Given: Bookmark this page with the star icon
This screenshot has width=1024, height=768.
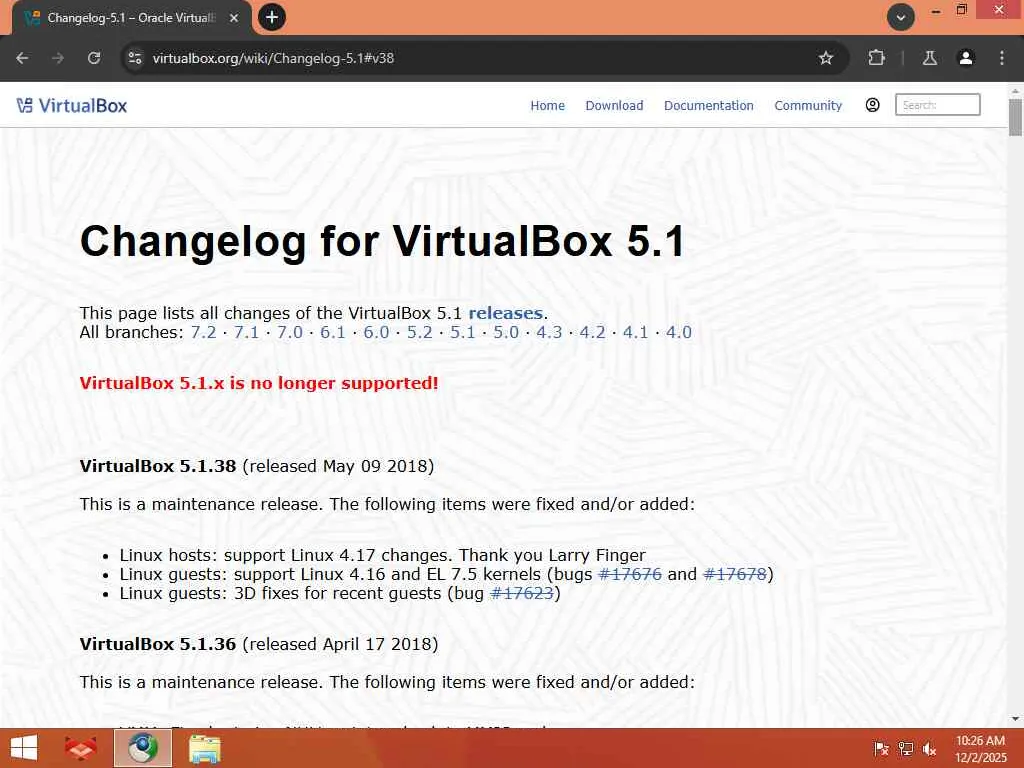Looking at the screenshot, I should coord(825,58).
